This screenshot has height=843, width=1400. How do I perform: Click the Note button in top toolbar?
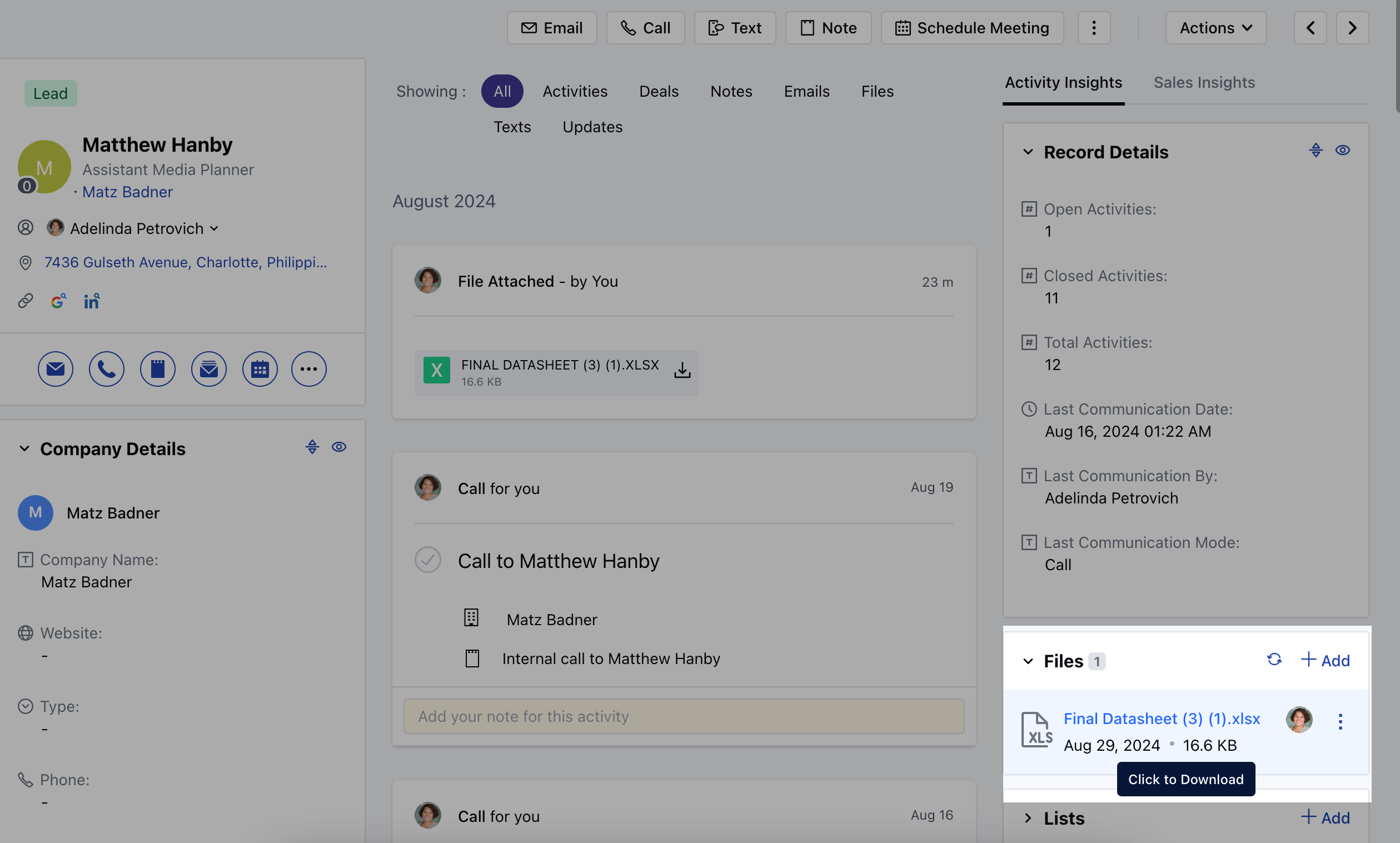[828, 28]
